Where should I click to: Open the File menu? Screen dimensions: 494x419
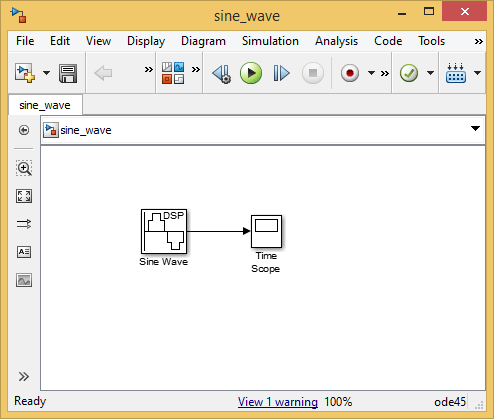click(x=25, y=41)
